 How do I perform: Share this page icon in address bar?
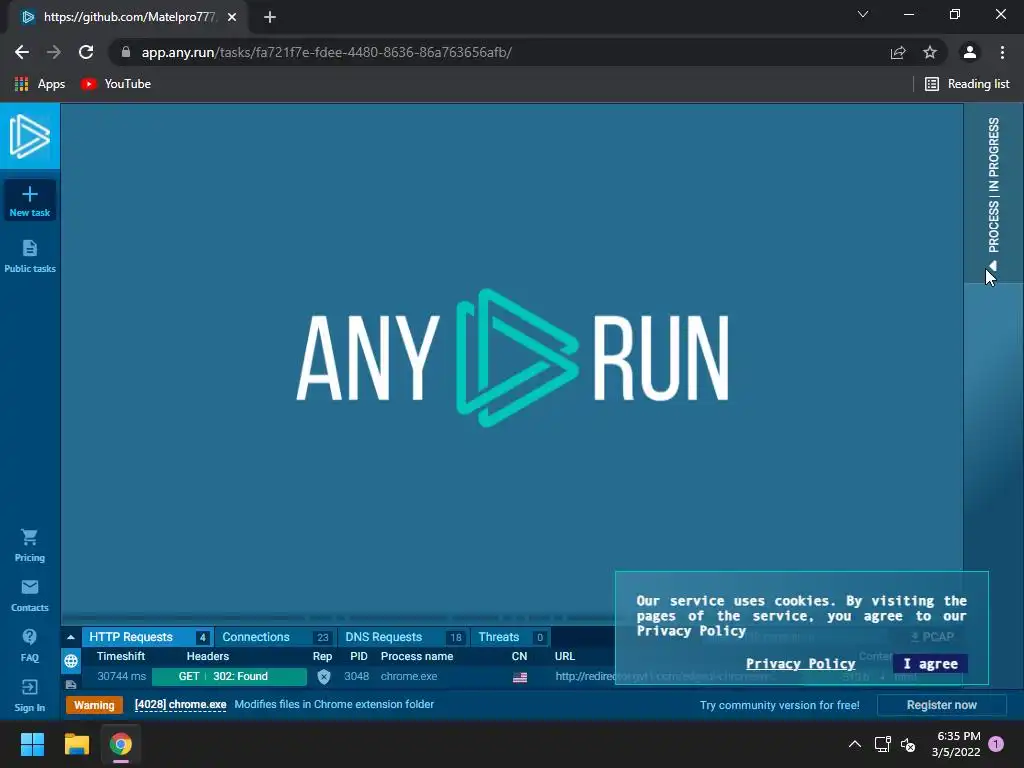tap(898, 52)
